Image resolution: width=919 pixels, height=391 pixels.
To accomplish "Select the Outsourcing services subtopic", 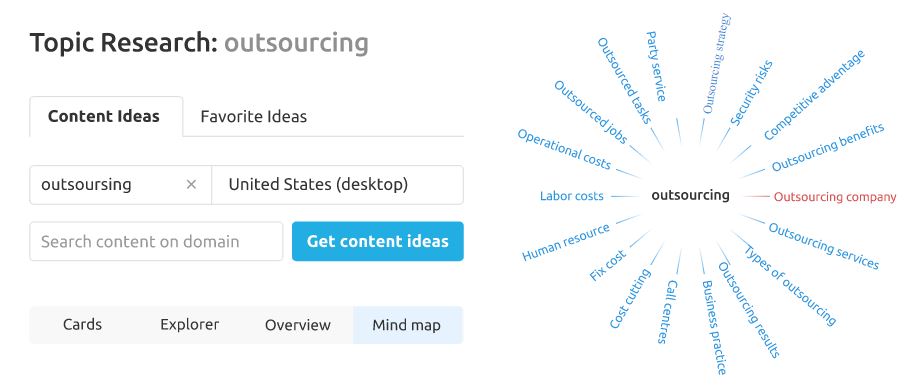I will pyautogui.click(x=823, y=246).
